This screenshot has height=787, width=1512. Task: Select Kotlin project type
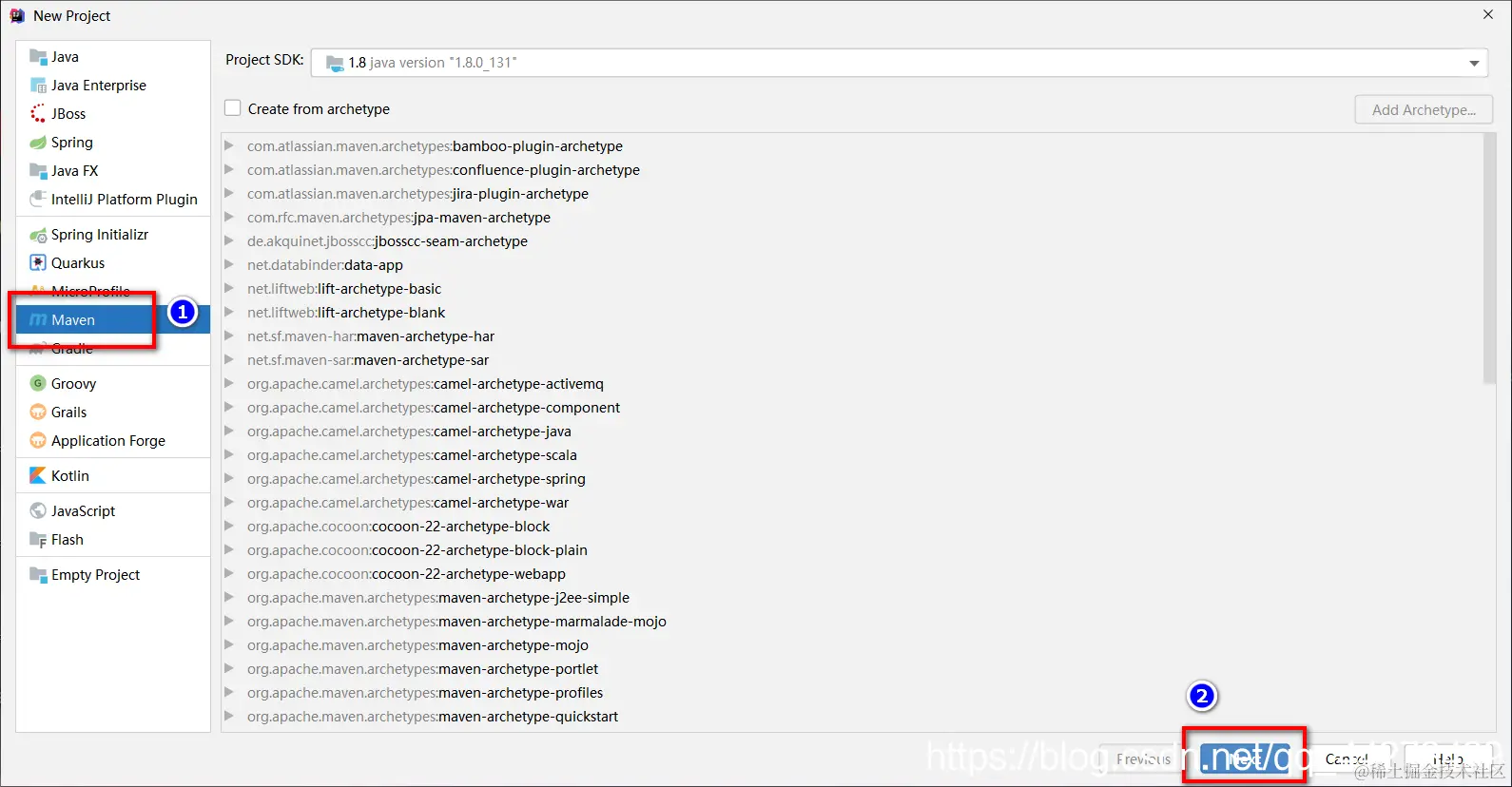click(x=113, y=476)
